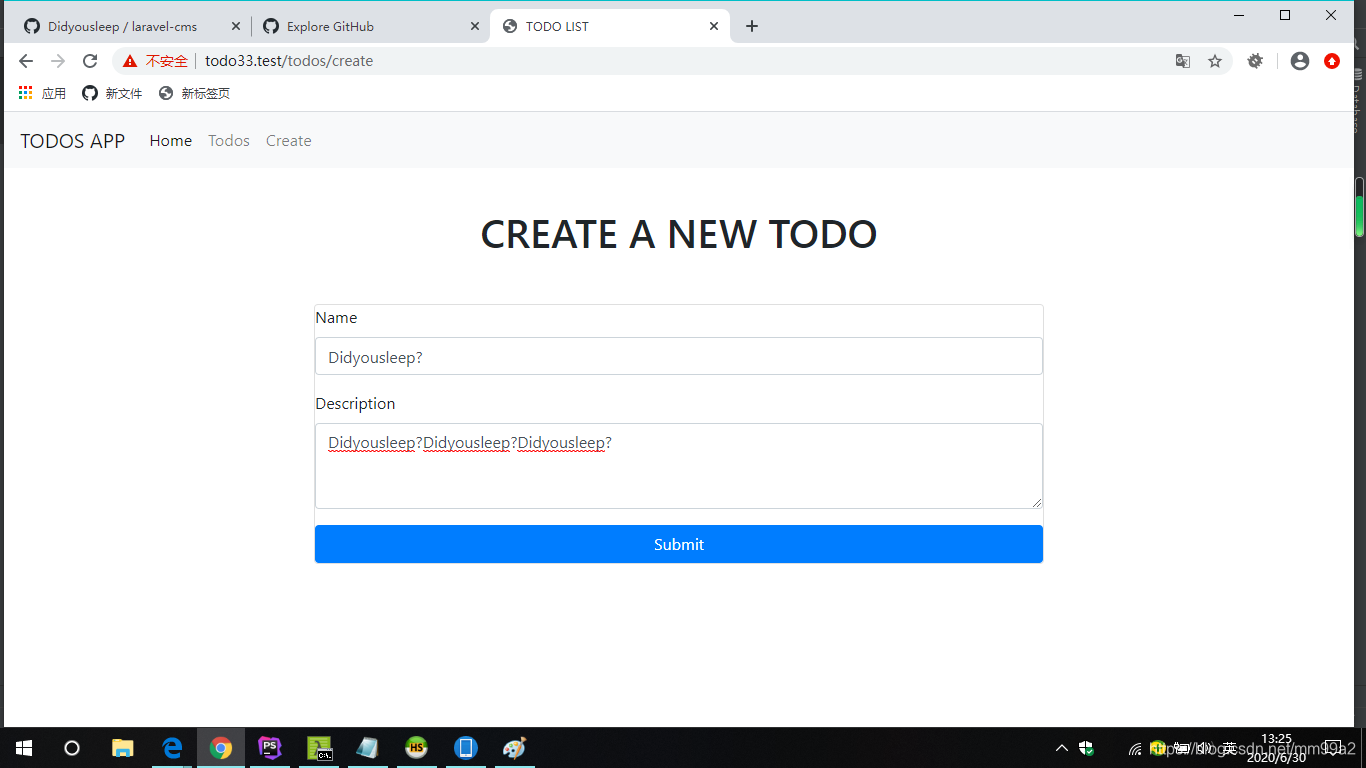The image size is (1366, 768).
Task: Open the blue phone app taskbar icon
Action: [x=466, y=748]
